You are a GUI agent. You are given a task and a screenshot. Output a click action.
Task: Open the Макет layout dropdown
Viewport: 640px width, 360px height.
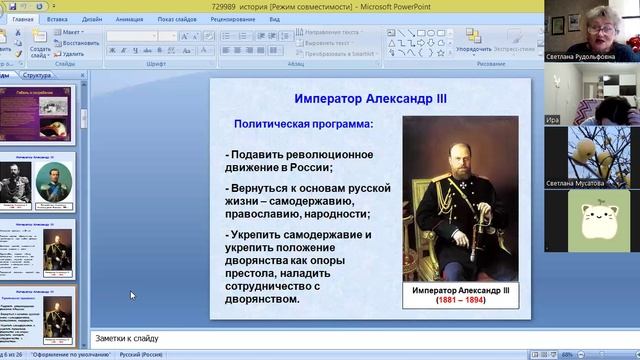69,32
